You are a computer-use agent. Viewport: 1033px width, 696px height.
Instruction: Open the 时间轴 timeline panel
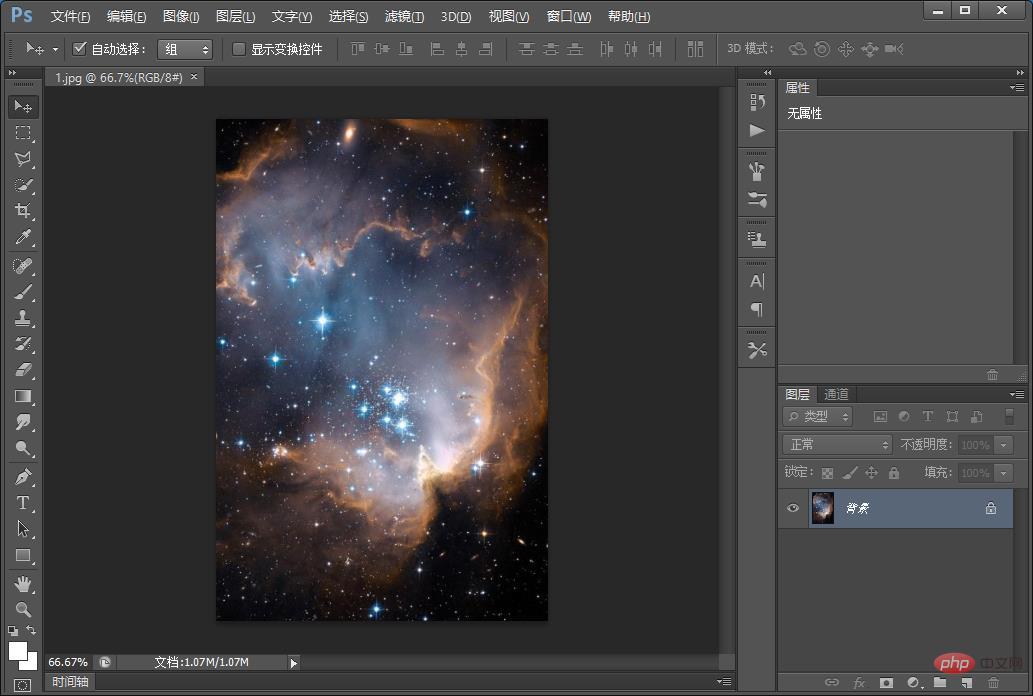pyautogui.click(x=70, y=682)
